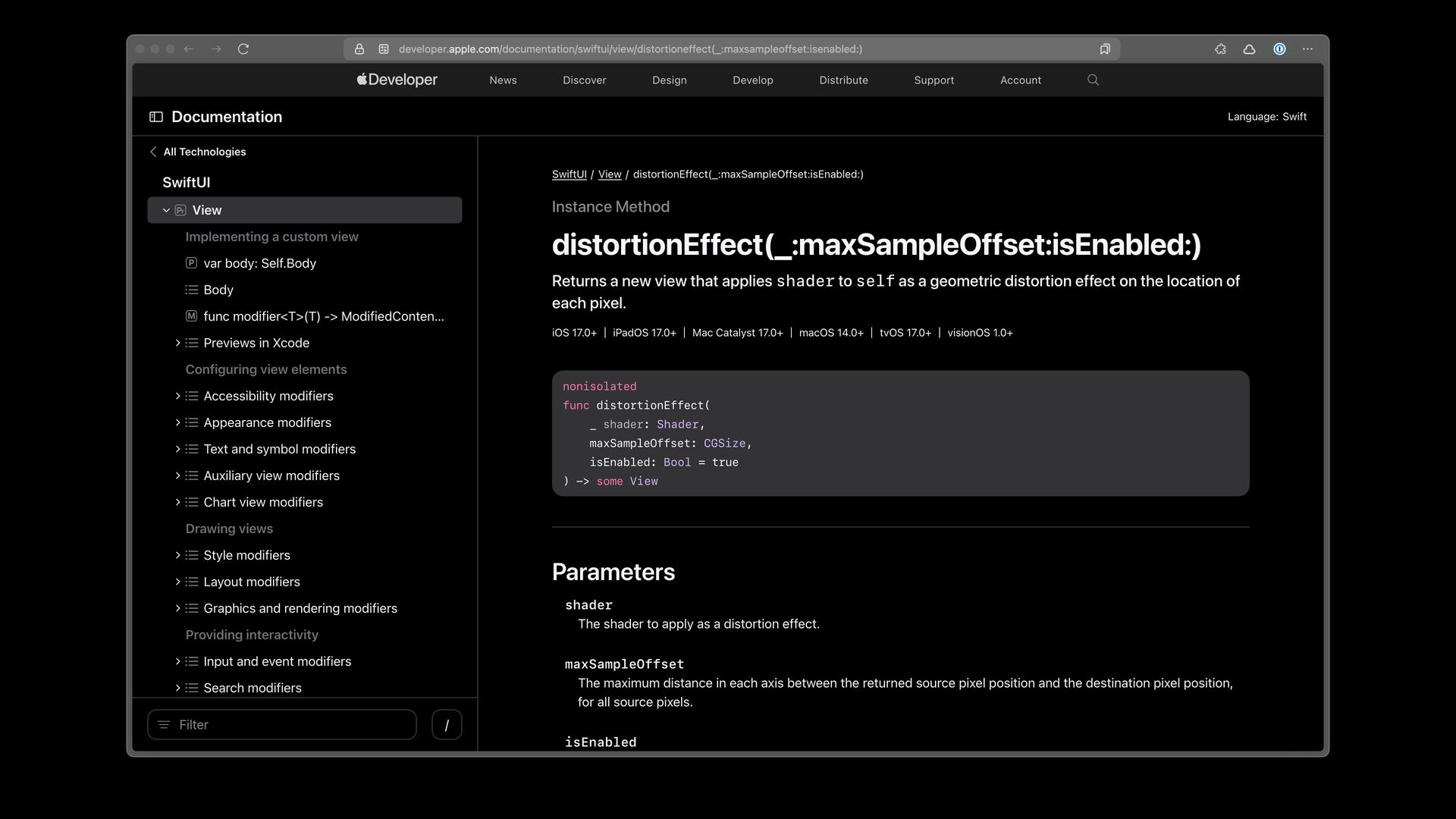
Task: Open the Develop menu item
Action: click(x=752, y=80)
